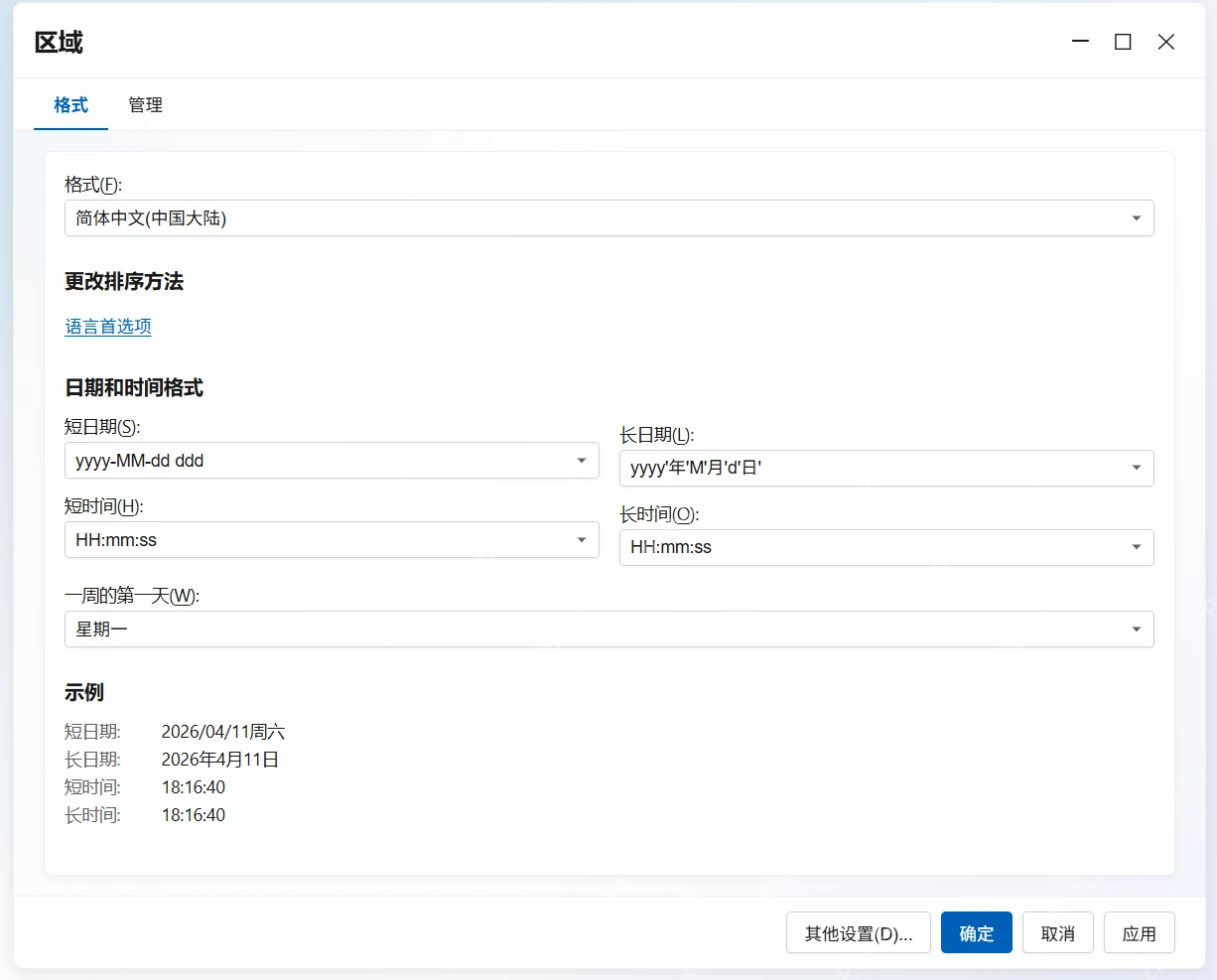The height and width of the screenshot is (980, 1217).
Task: Click the 短时间(H): label
Action: tap(104, 506)
